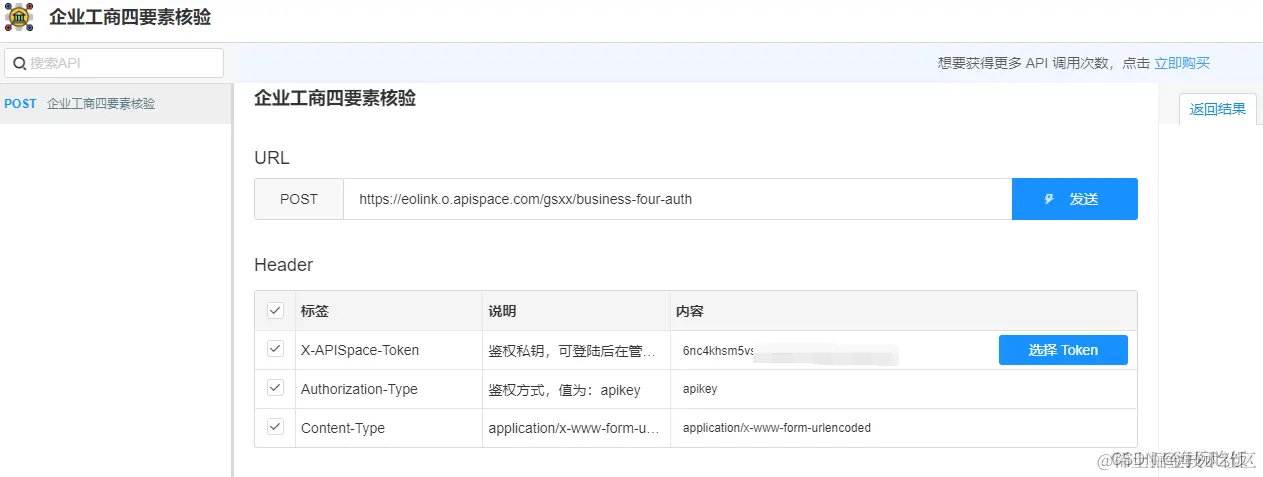The image size is (1263, 477).
Task: Toggle the select-all checkbox in the table header
Action: click(x=275, y=311)
